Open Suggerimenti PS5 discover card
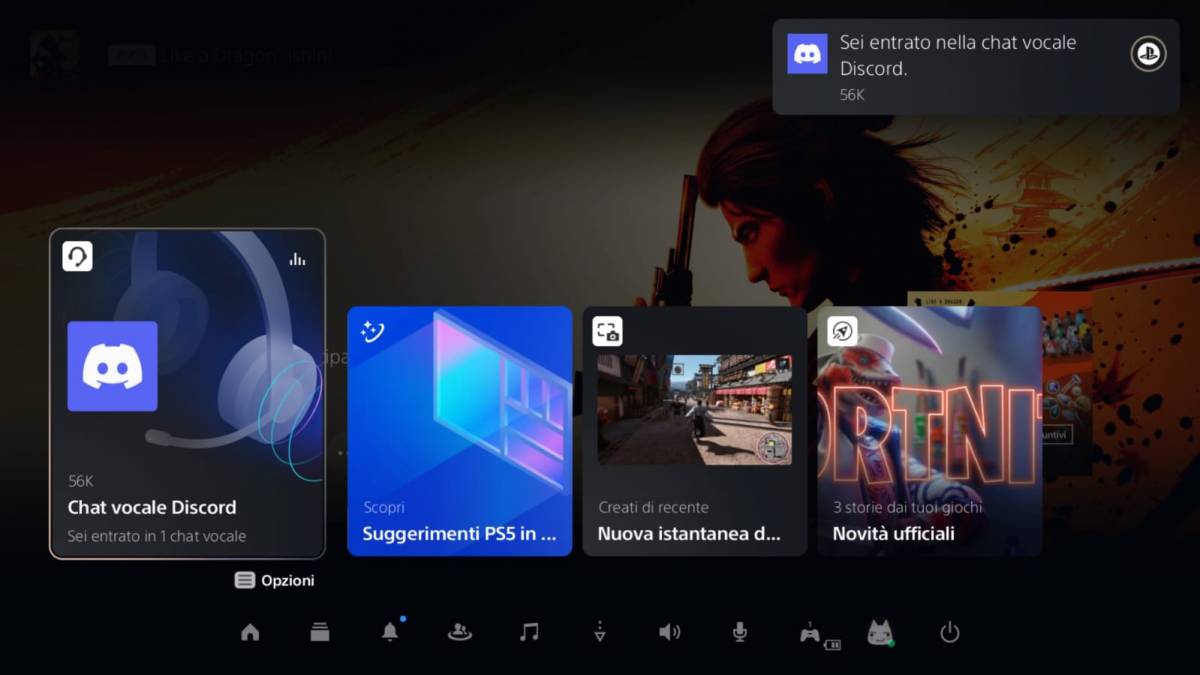The height and width of the screenshot is (675, 1200). (x=459, y=431)
